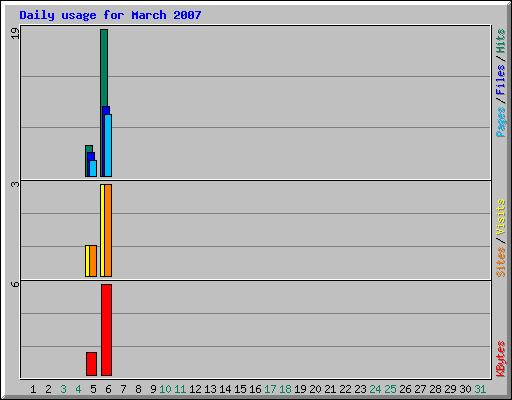The width and height of the screenshot is (512, 400).
Task: Click day label "5" on x-axis
Action: (93, 389)
